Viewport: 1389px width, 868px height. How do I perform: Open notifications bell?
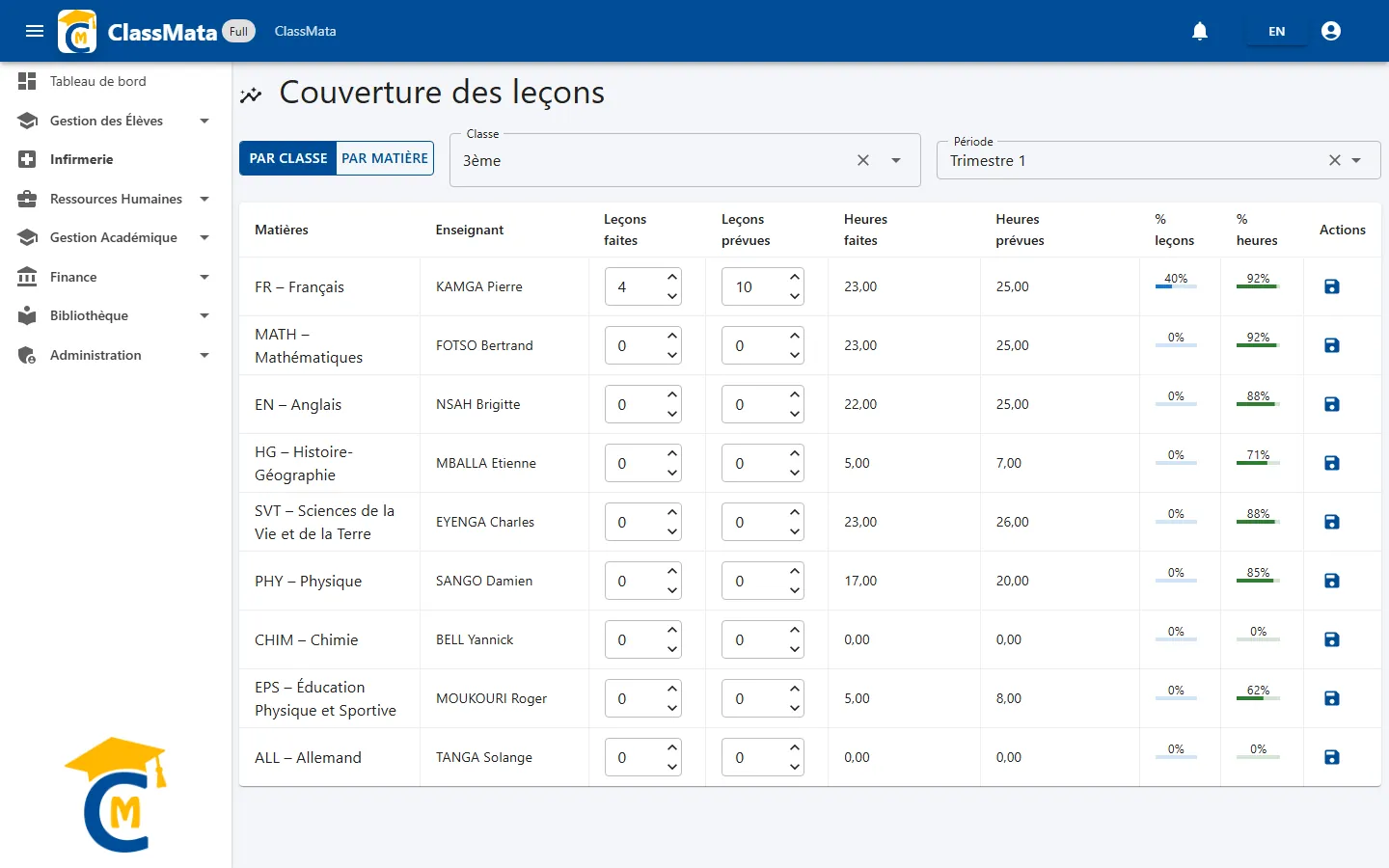(x=1200, y=31)
